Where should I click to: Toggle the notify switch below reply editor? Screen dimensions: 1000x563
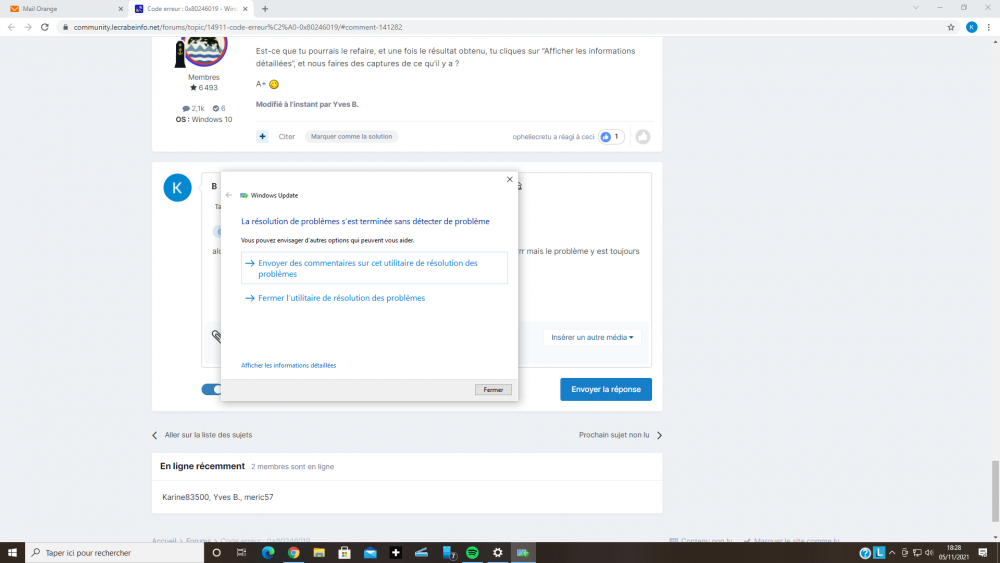(212, 389)
